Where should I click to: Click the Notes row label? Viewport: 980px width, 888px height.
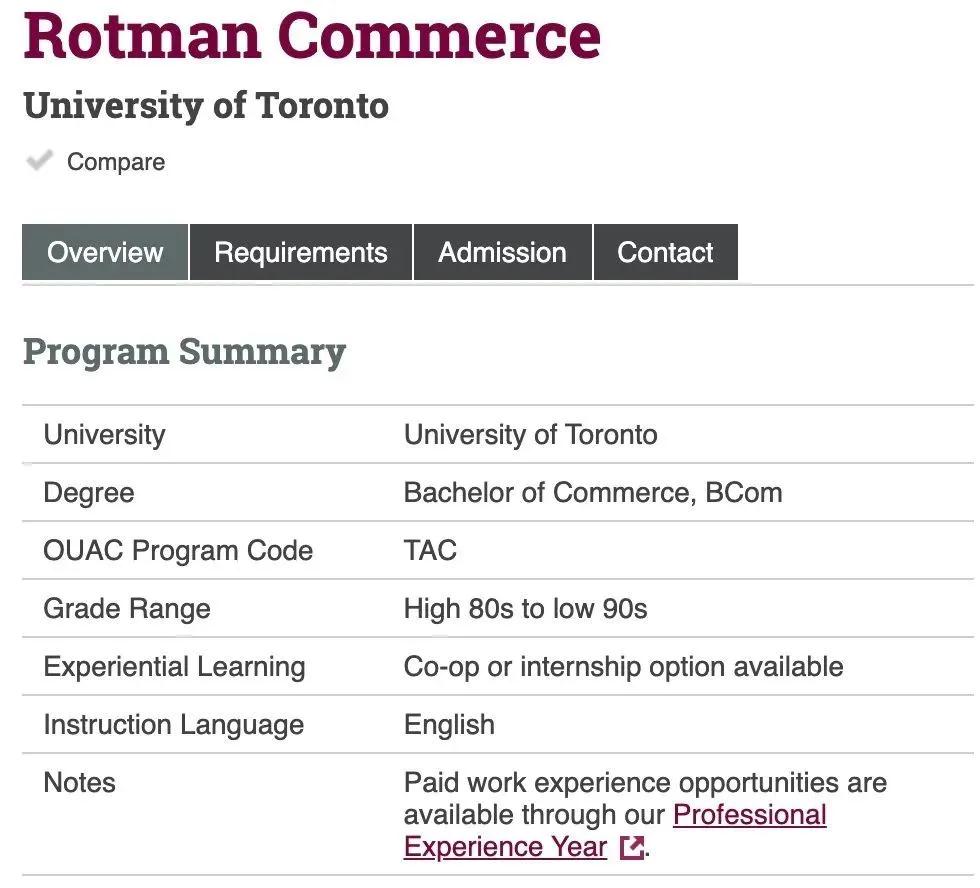pos(80,783)
